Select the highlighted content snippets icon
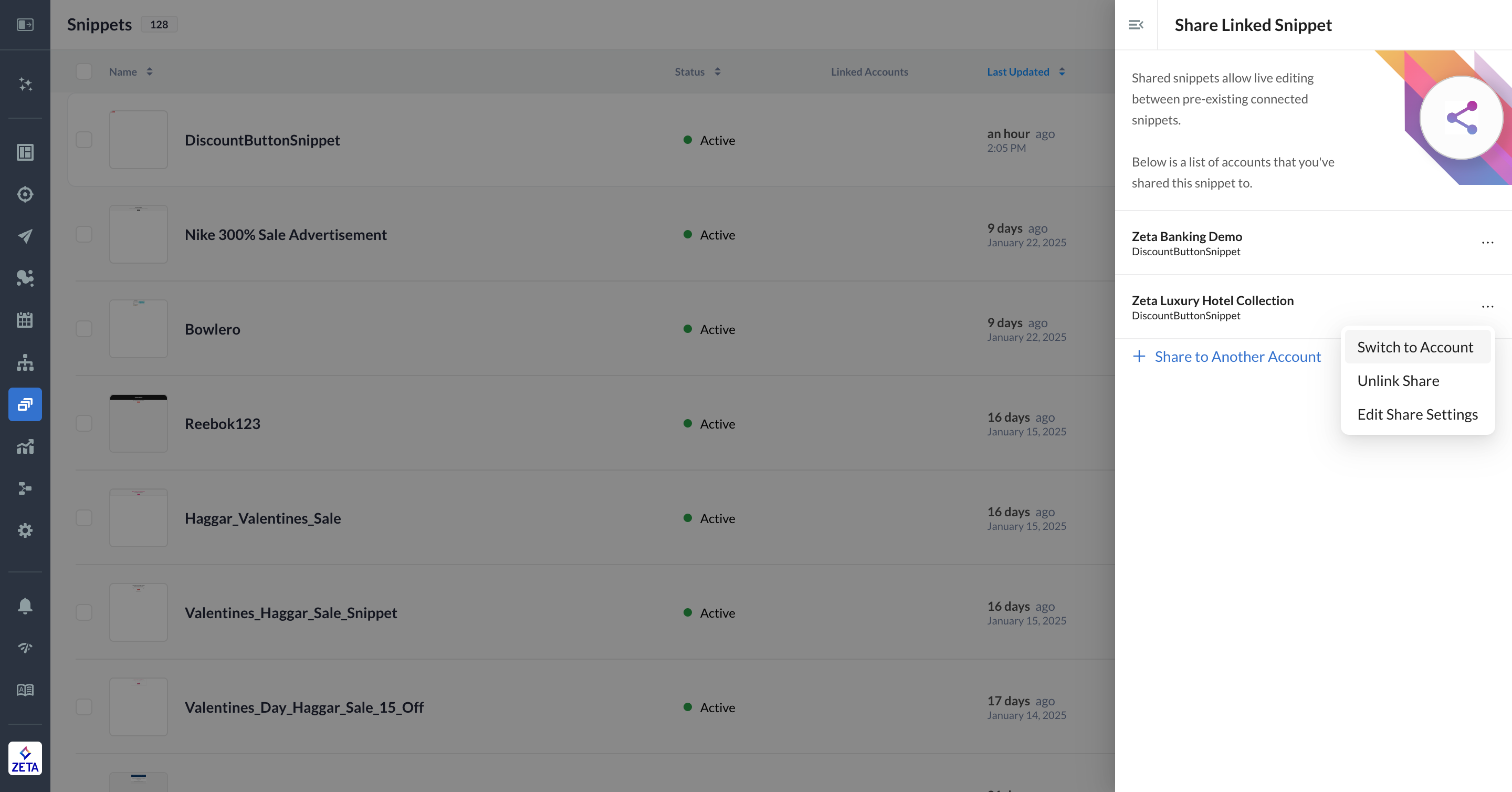Image resolution: width=1512 pixels, height=792 pixels. [x=25, y=404]
